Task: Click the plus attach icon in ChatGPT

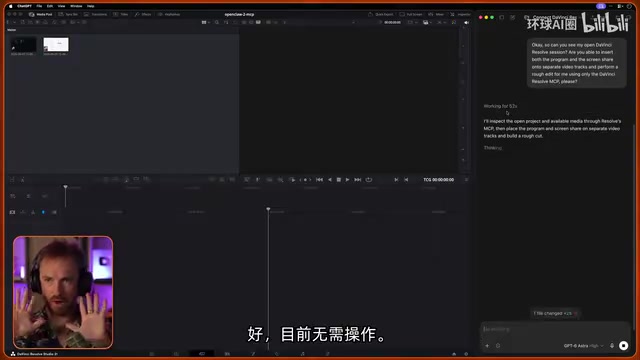Action: pyautogui.click(x=487, y=346)
